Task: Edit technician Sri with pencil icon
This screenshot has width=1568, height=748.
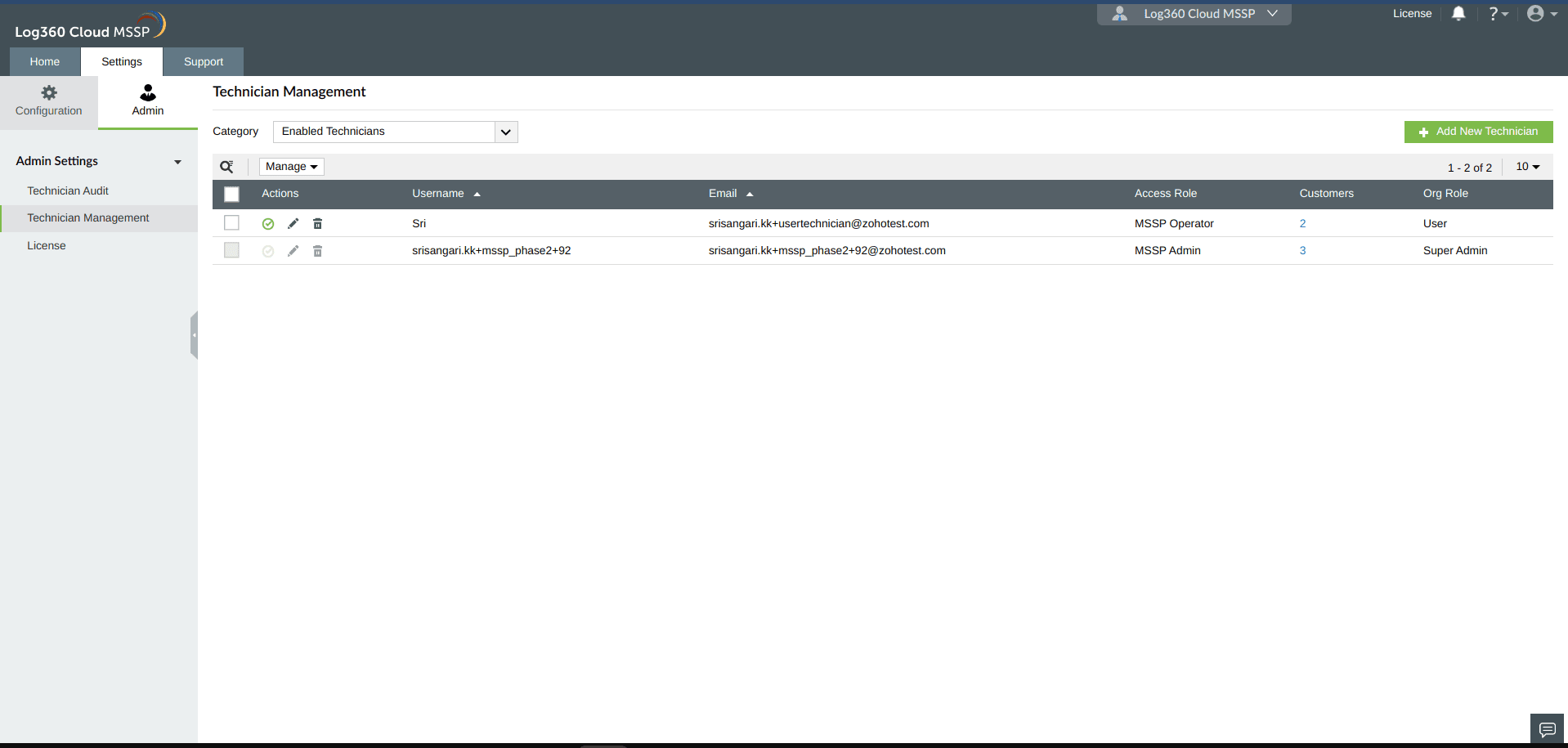Action: point(293,223)
